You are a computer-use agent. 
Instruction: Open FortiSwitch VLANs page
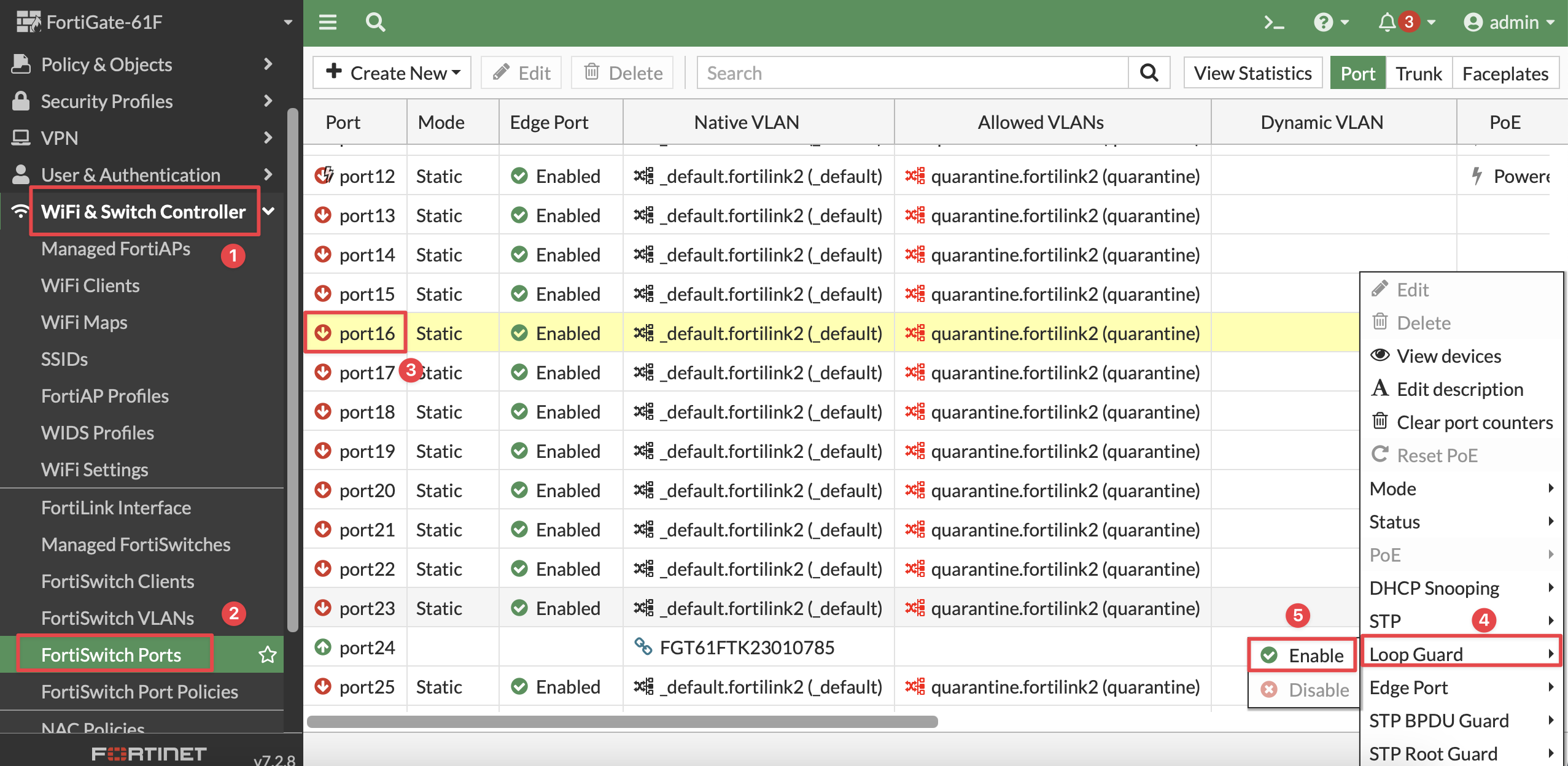(117, 618)
